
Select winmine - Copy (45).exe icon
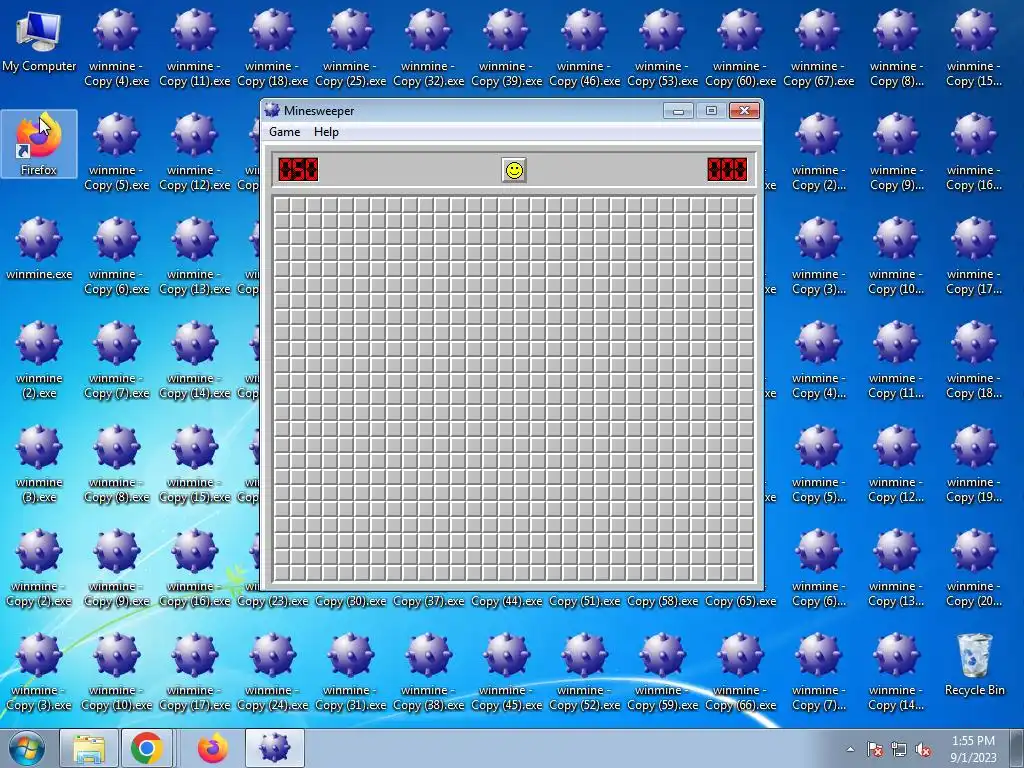[506, 673]
